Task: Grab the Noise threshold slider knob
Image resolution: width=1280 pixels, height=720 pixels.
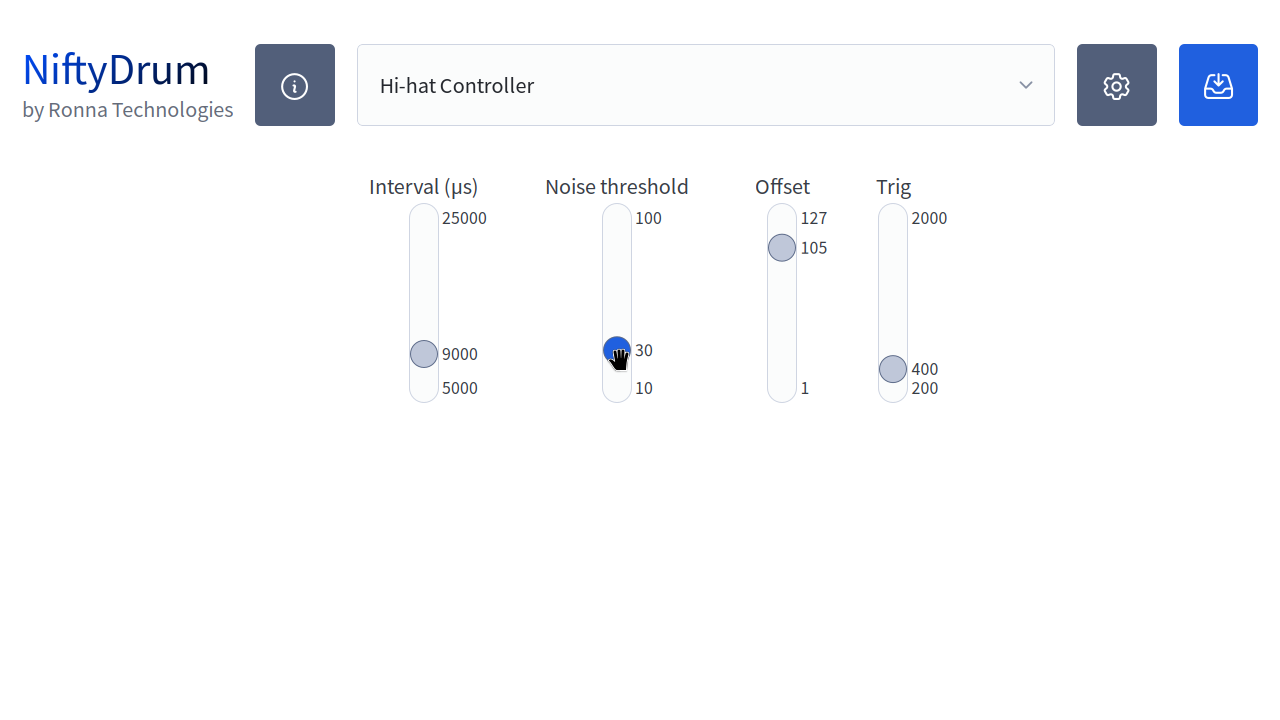Action: [x=617, y=350]
